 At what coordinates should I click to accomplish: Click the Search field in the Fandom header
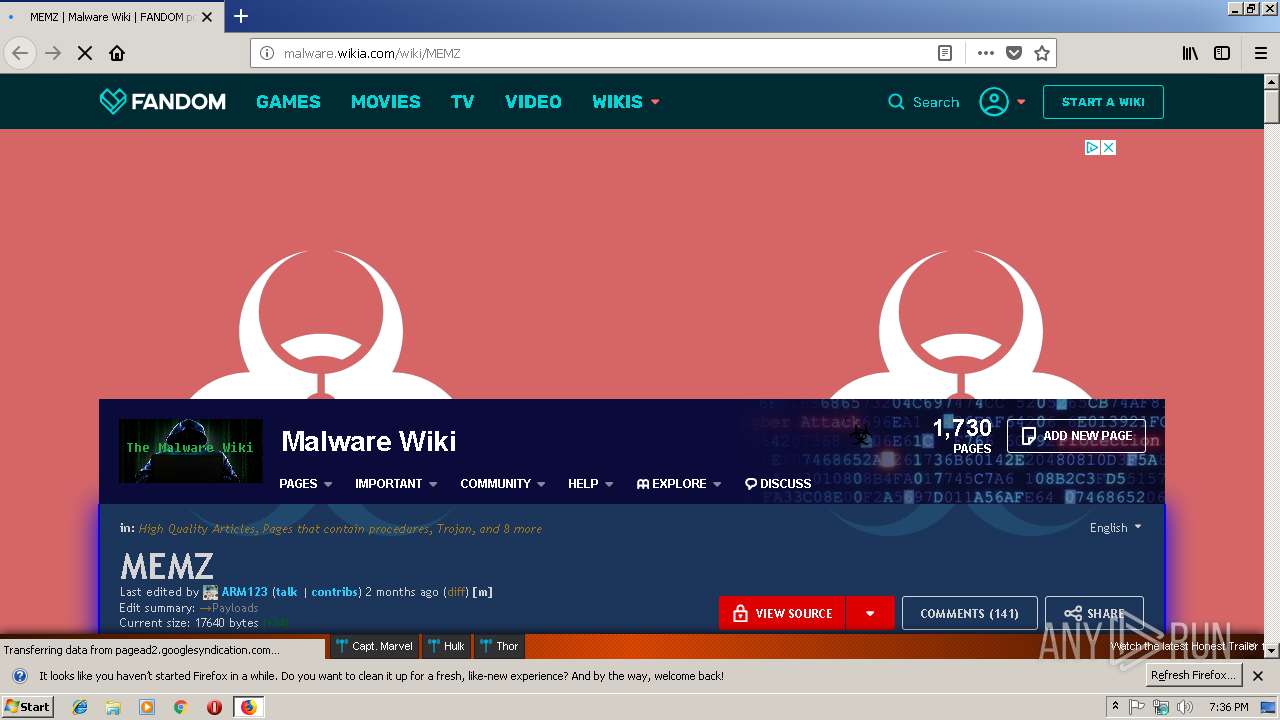924,102
